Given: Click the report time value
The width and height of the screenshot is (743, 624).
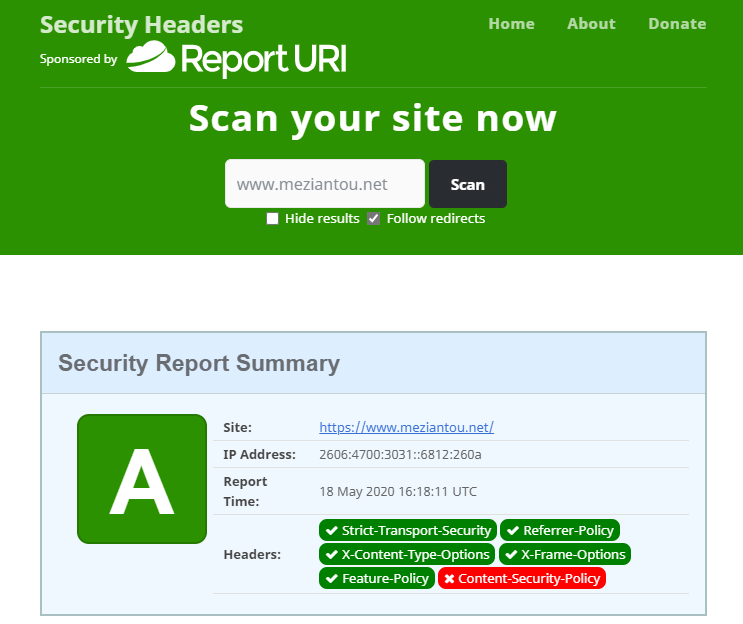Looking at the screenshot, I should [398, 491].
